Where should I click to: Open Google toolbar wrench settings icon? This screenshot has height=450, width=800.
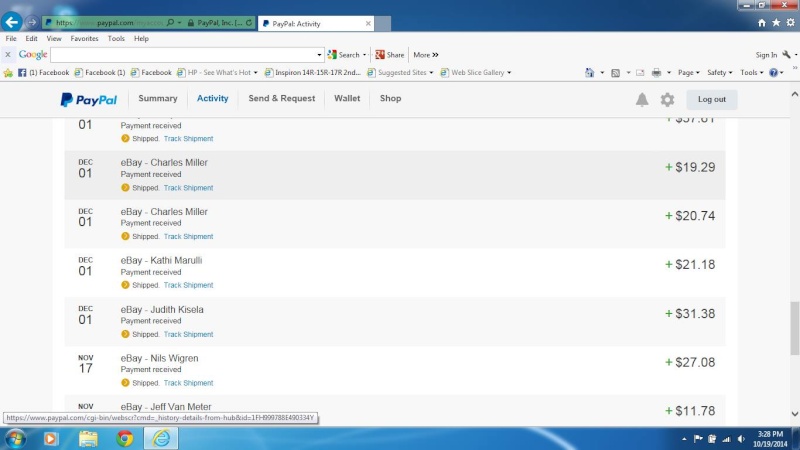(x=786, y=55)
